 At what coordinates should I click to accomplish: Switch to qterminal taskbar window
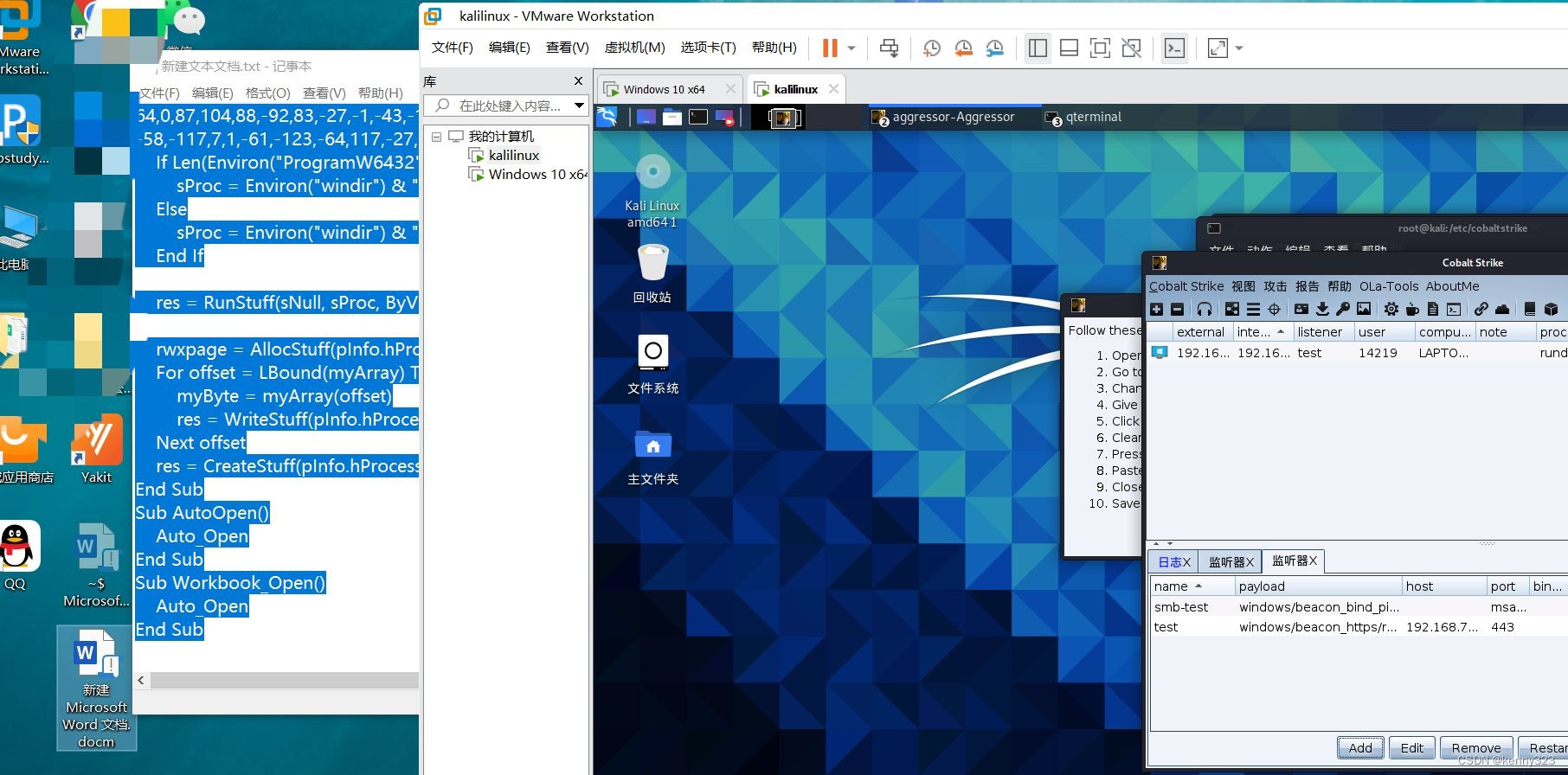click(1084, 117)
